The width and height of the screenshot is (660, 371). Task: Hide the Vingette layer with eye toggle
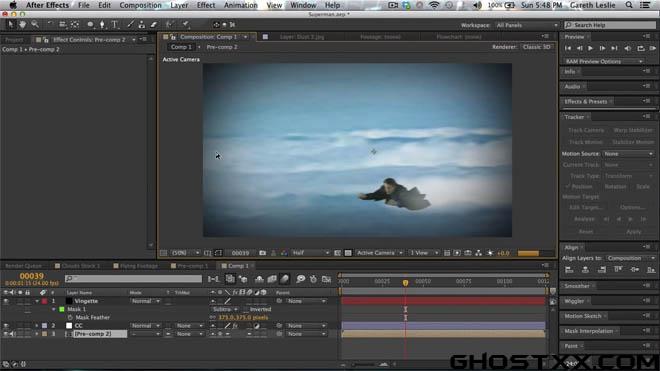tap(6, 301)
